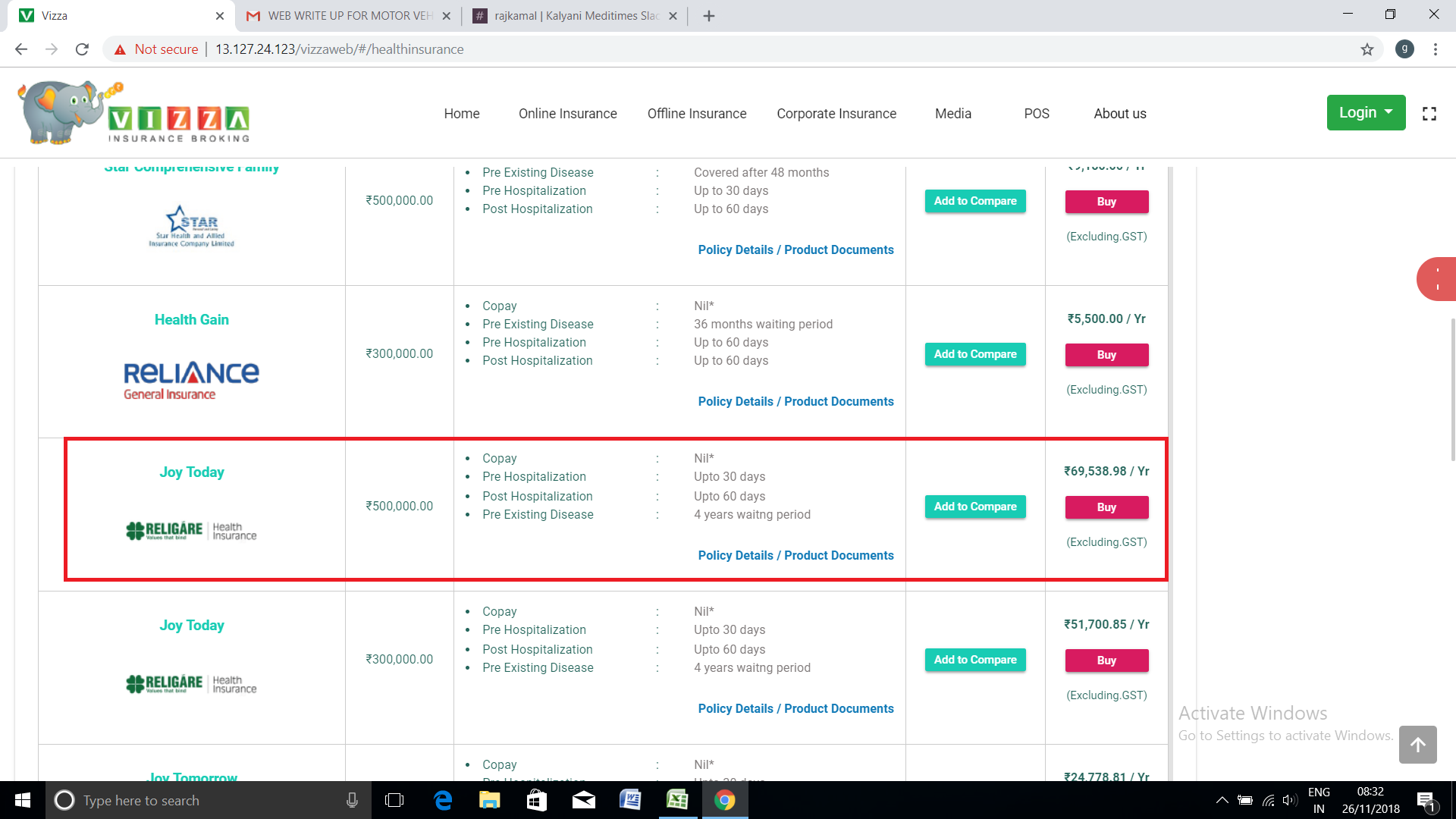The height and width of the screenshot is (819, 1456).
Task: Open the Media menu item
Action: point(953,114)
